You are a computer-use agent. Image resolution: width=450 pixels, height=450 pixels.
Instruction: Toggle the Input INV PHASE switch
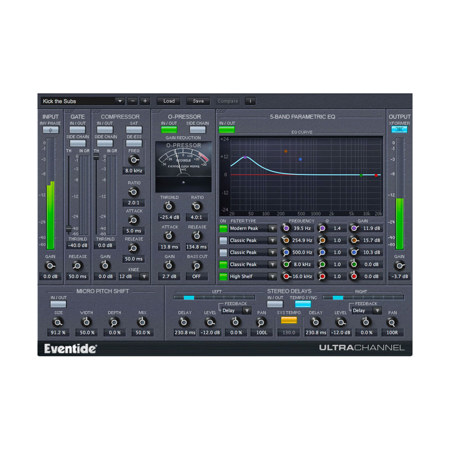pyautogui.click(x=50, y=130)
